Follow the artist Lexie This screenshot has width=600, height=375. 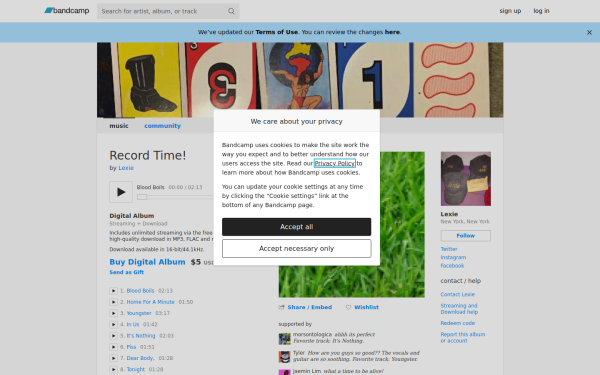[x=466, y=236]
